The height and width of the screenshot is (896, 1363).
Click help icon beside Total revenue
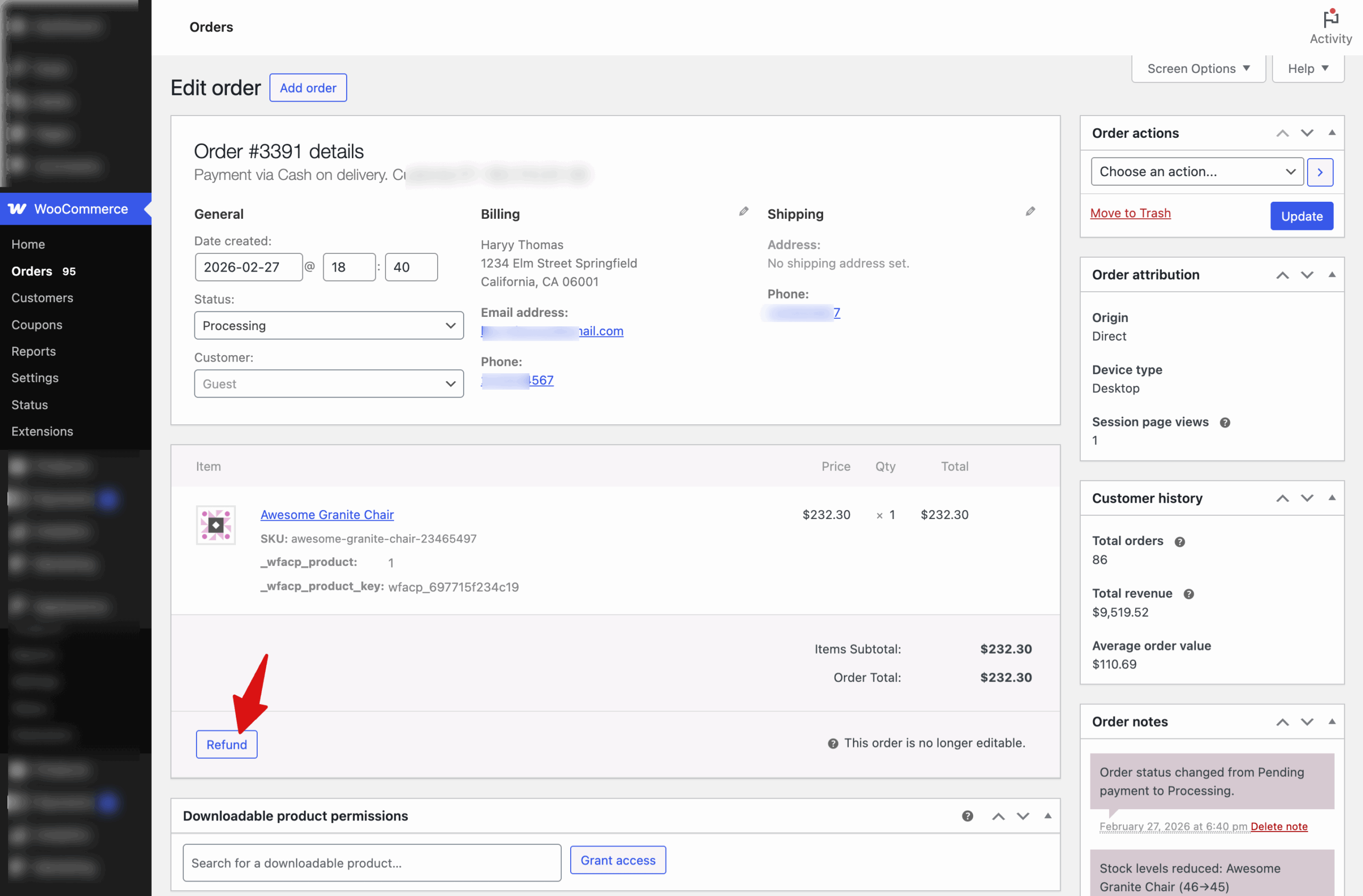(1189, 594)
